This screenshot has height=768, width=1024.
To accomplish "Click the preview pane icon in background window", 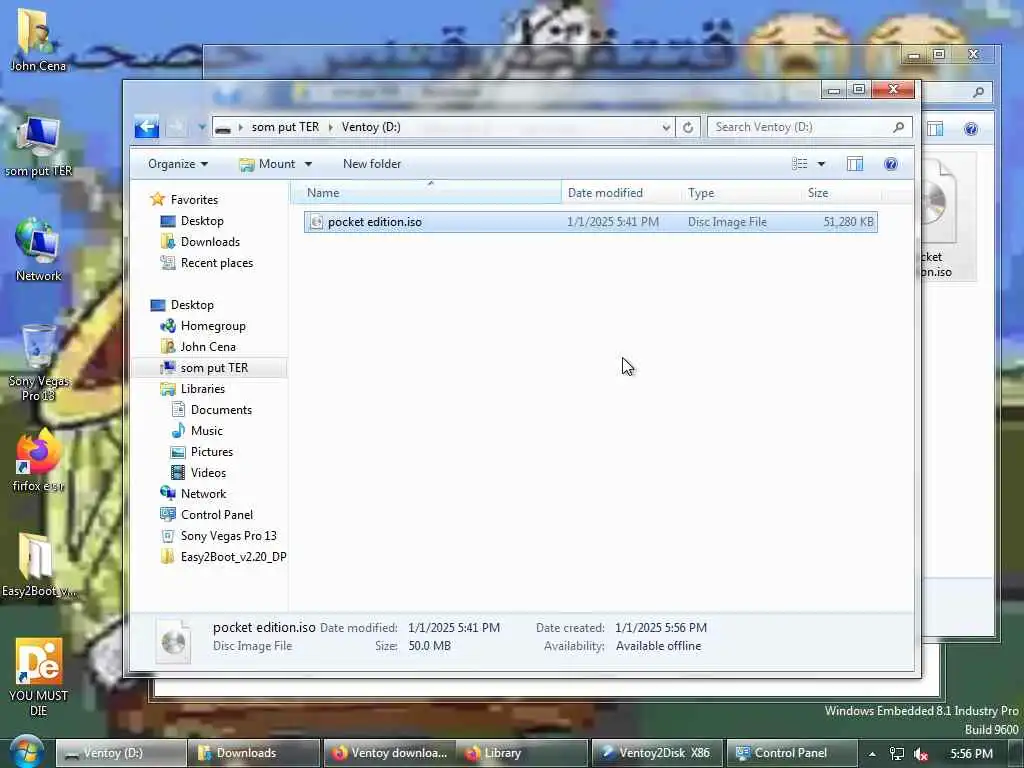I will click(935, 129).
